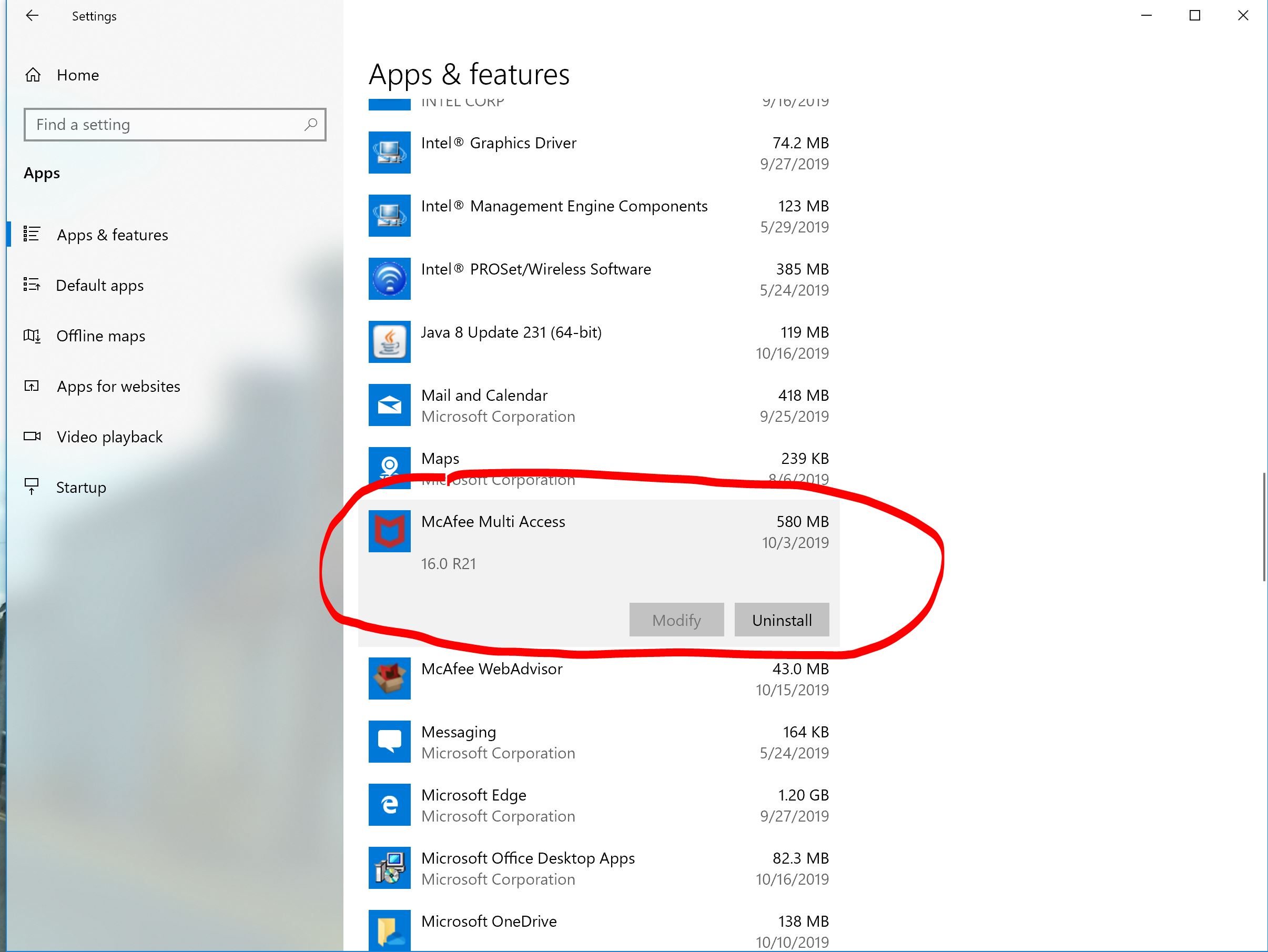The width and height of the screenshot is (1268, 952).
Task: Click the Intel Graphics Driver icon
Action: click(389, 153)
